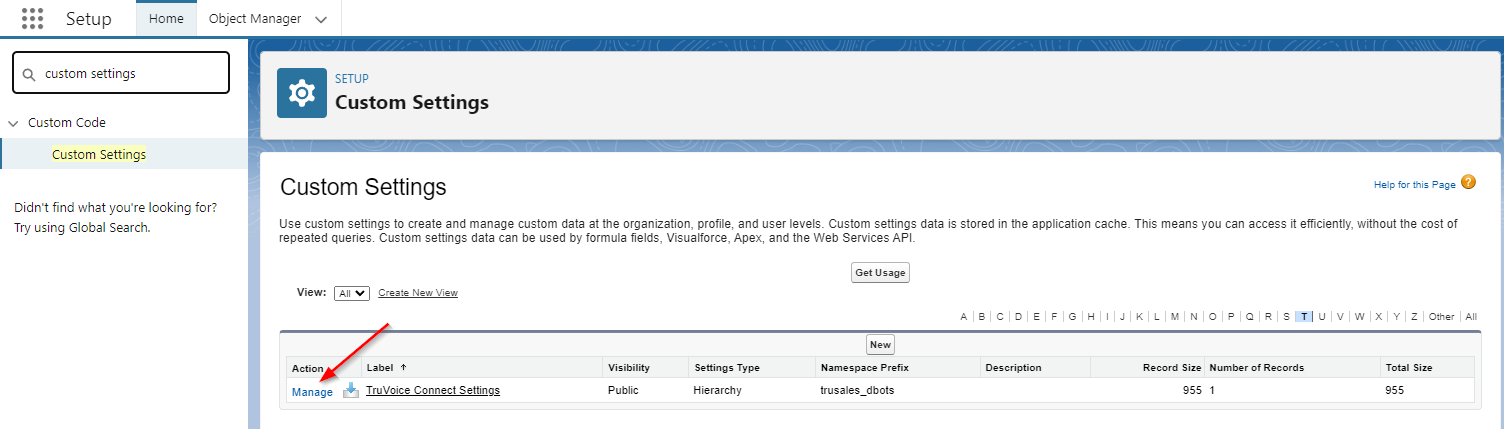The image size is (1504, 429).
Task: Open Help for this Page link
Action: (1415, 185)
